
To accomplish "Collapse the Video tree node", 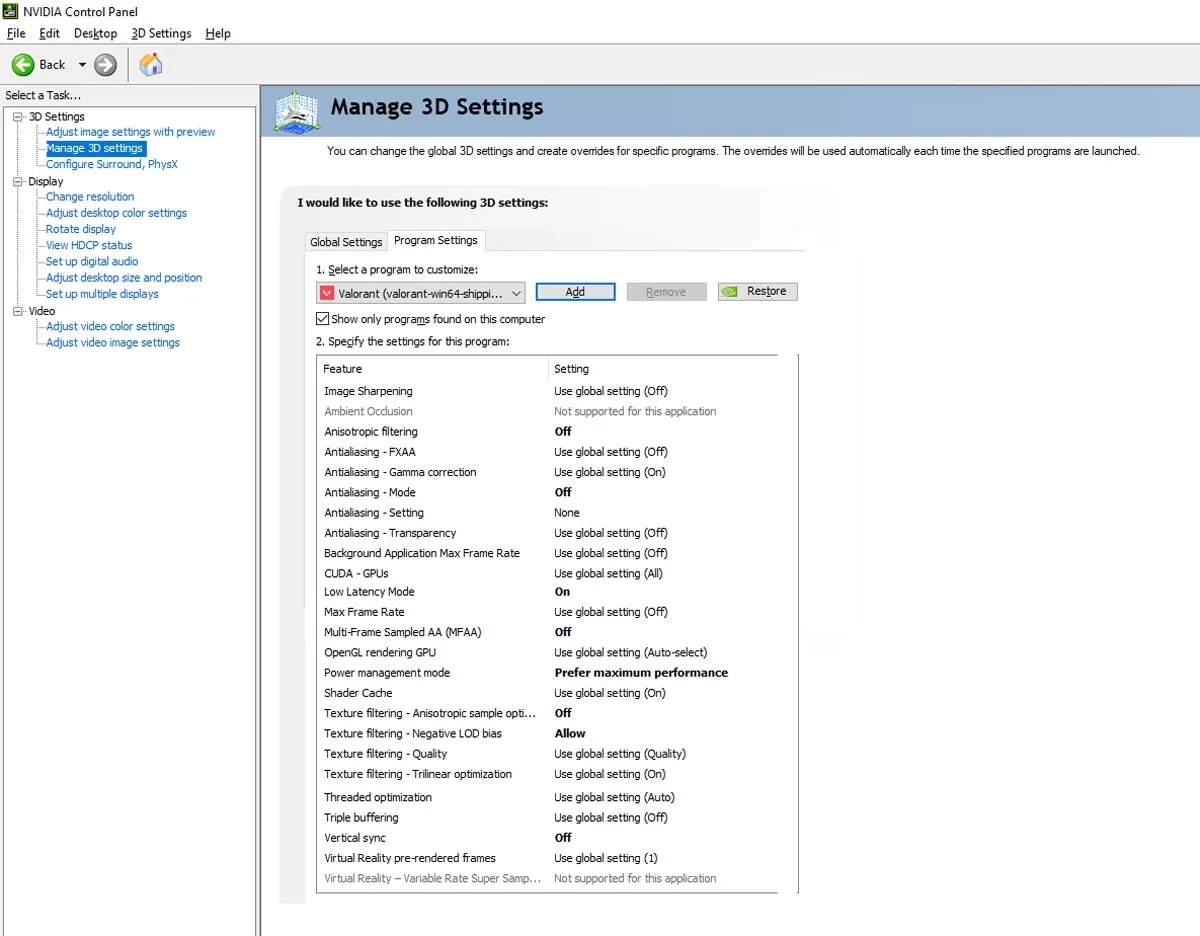I will 18,311.
